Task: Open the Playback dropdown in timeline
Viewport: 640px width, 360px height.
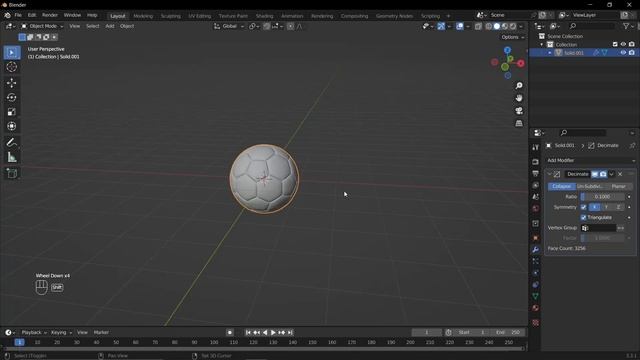Action: (34, 333)
